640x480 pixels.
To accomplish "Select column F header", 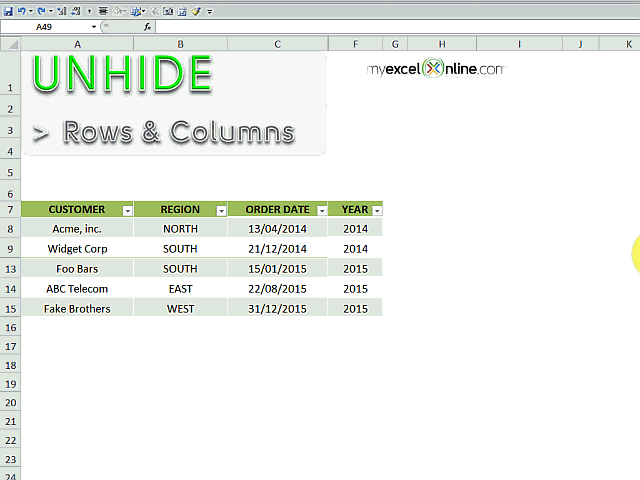I will coord(356,44).
